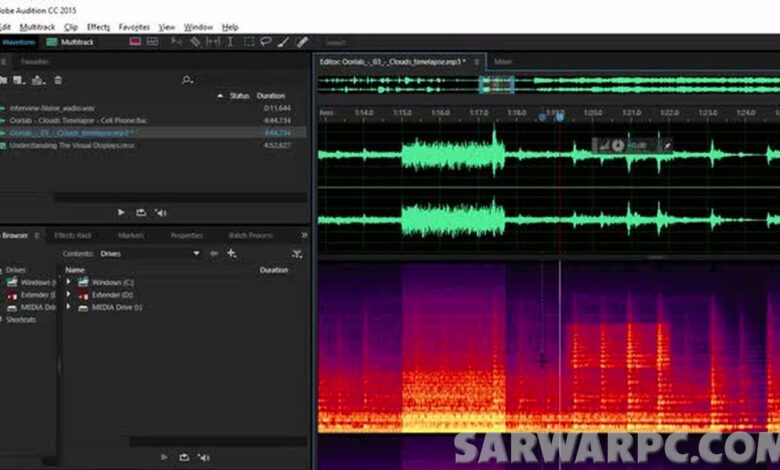Click the playhead marker on the timeline ruler
Screen dimensions: 780x470
[x=560, y=117]
